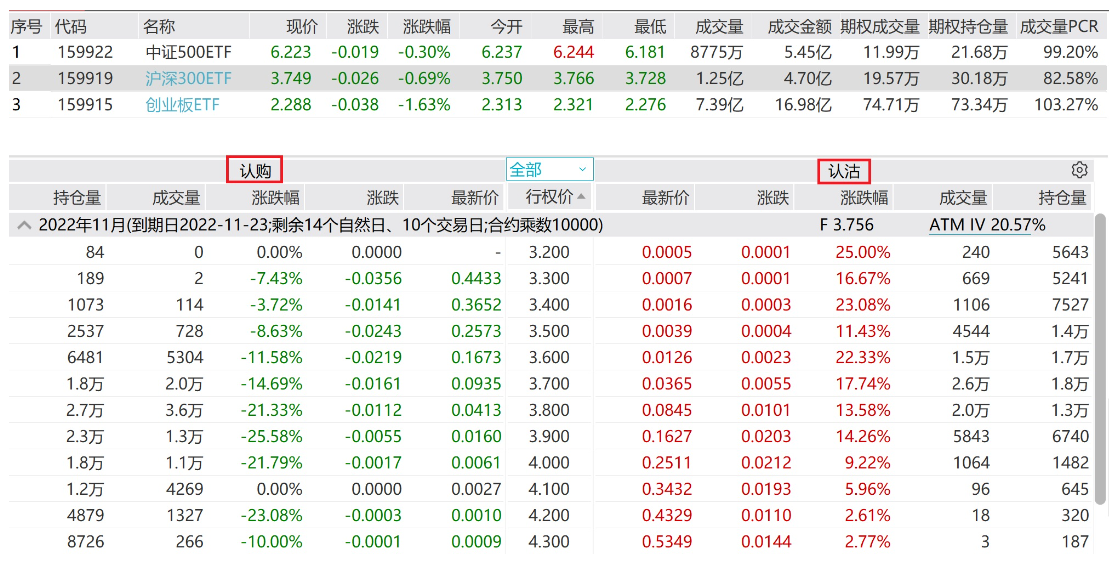Select strike price 4.200 row
The image size is (1116, 565).
click(x=549, y=515)
